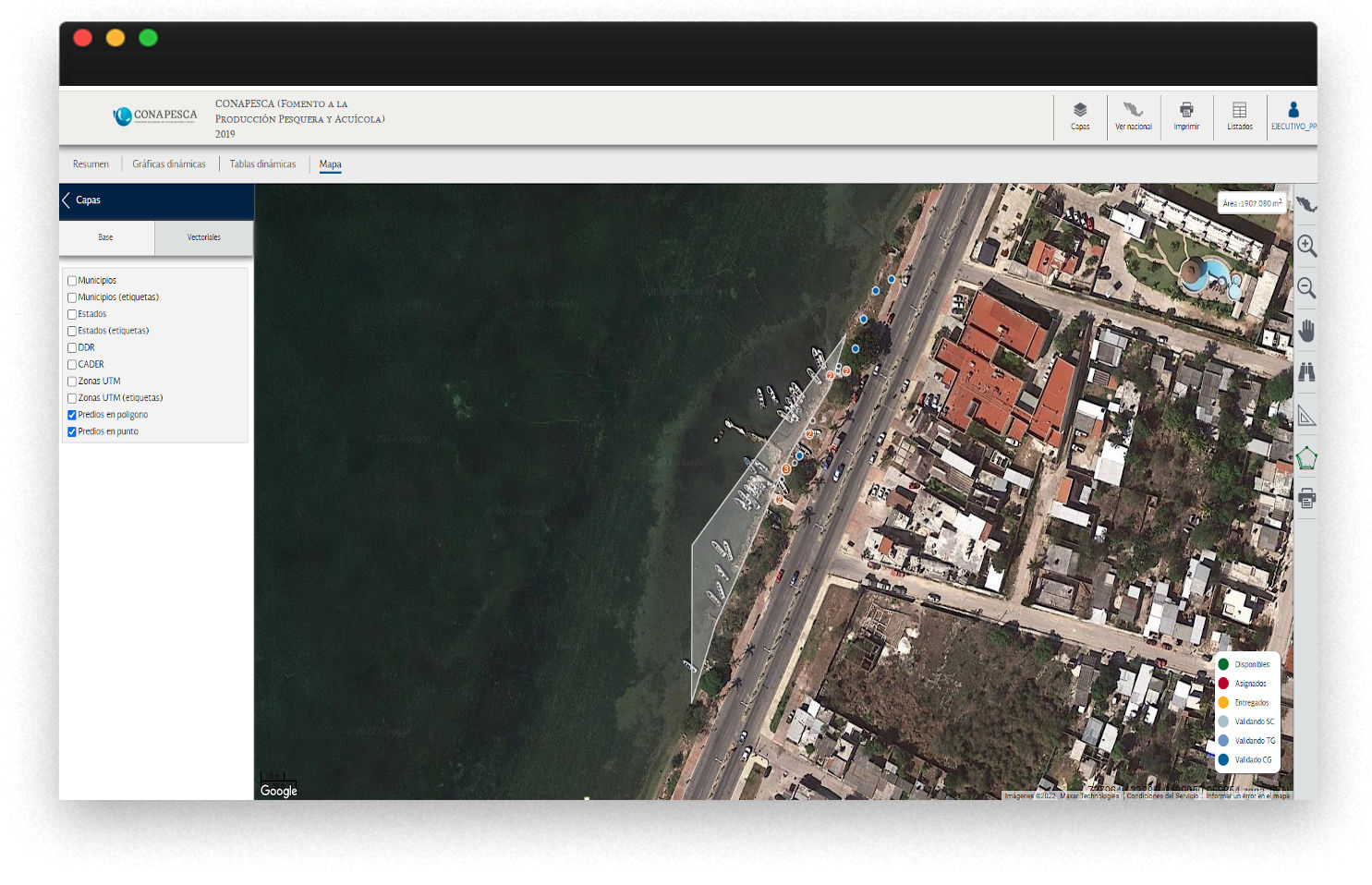1372x885 pixels.
Task: Click the green Disponibles legend swatch
Action: pyautogui.click(x=1223, y=664)
